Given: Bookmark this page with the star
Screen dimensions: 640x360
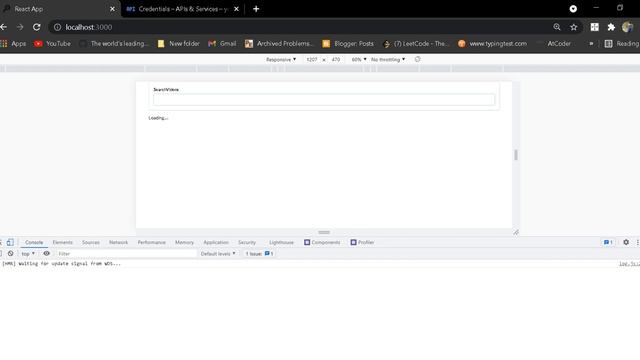Looking at the screenshot, I should (573, 27).
